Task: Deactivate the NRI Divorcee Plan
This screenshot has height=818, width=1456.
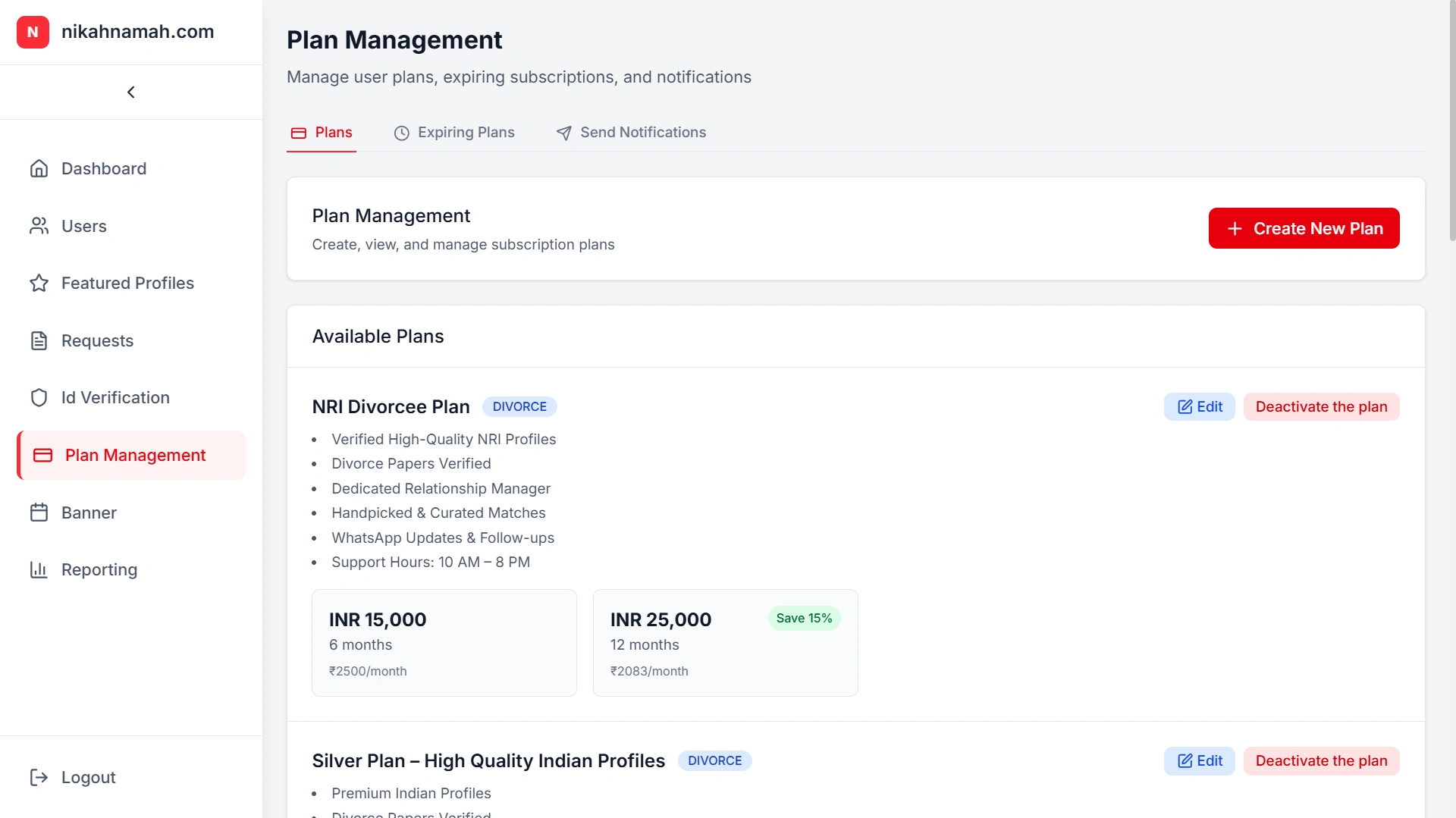Action: tap(1321, 406)
